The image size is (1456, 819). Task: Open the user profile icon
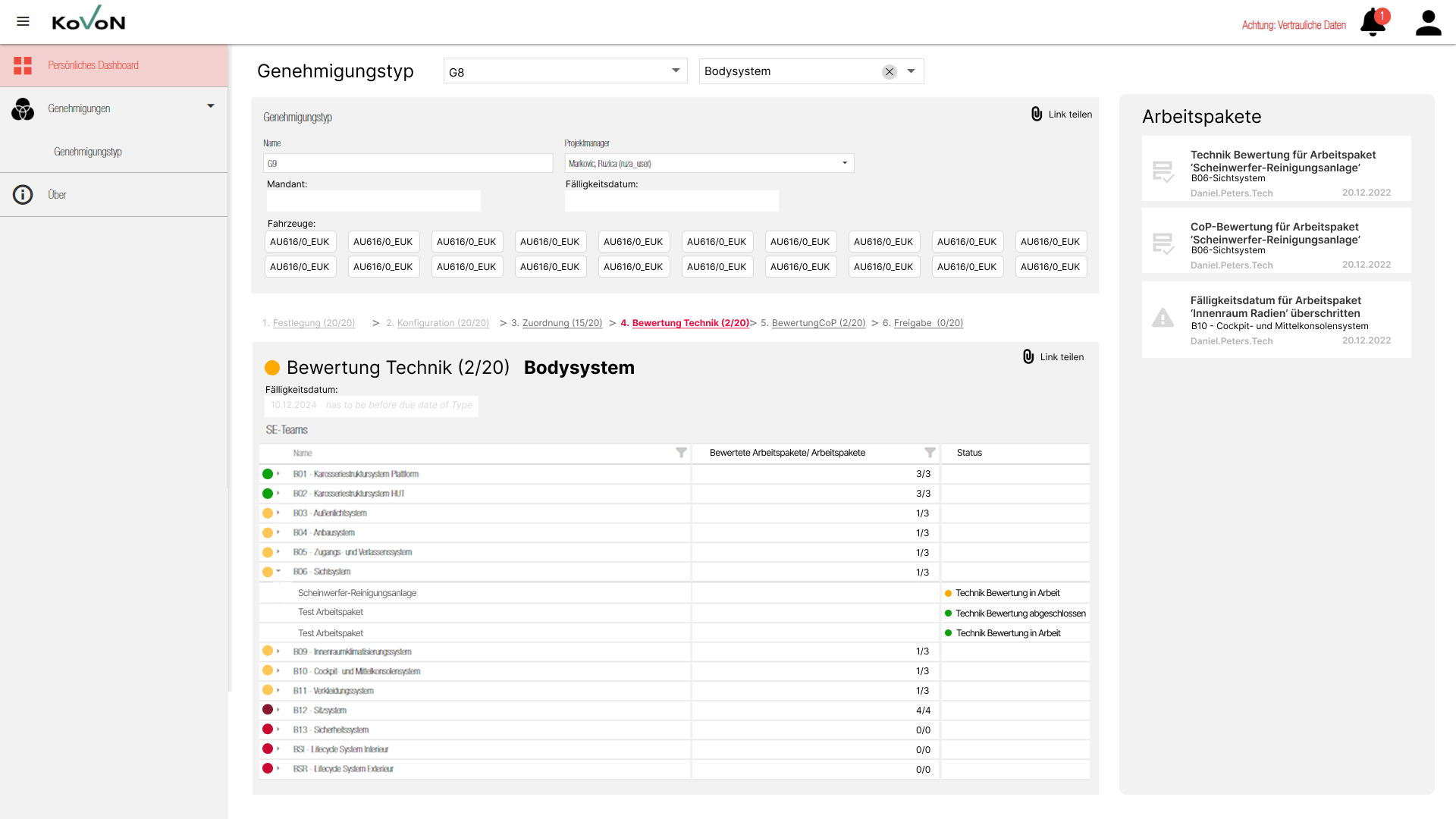1428,23
